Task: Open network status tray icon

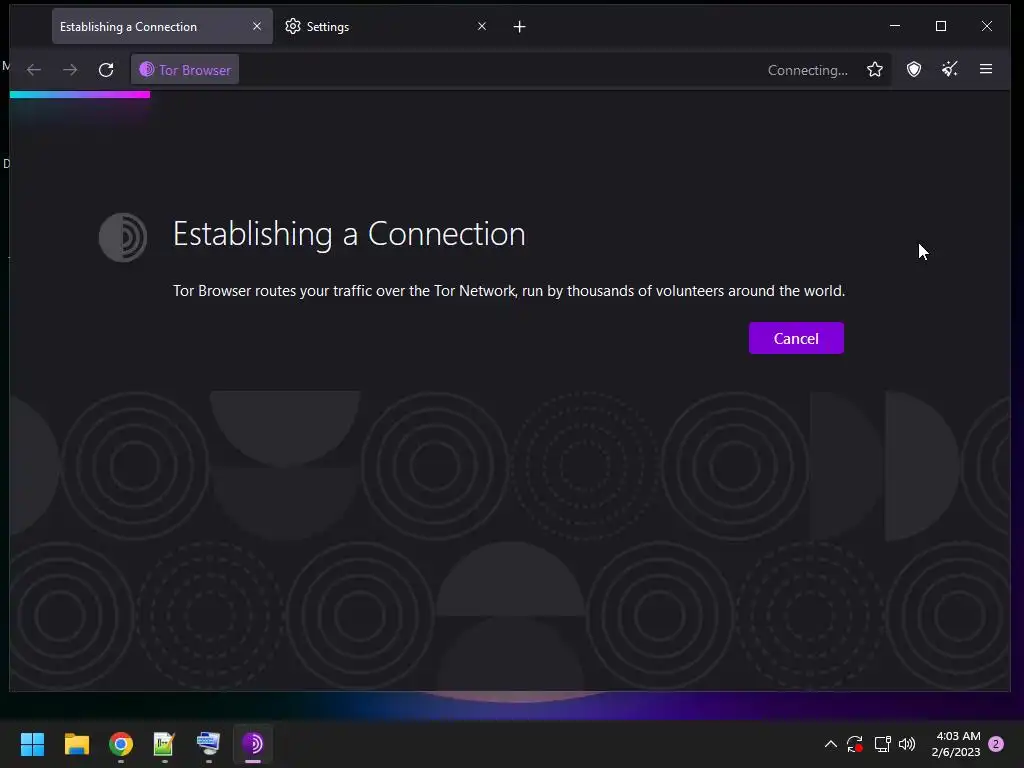Action: [x=882, y=744]
